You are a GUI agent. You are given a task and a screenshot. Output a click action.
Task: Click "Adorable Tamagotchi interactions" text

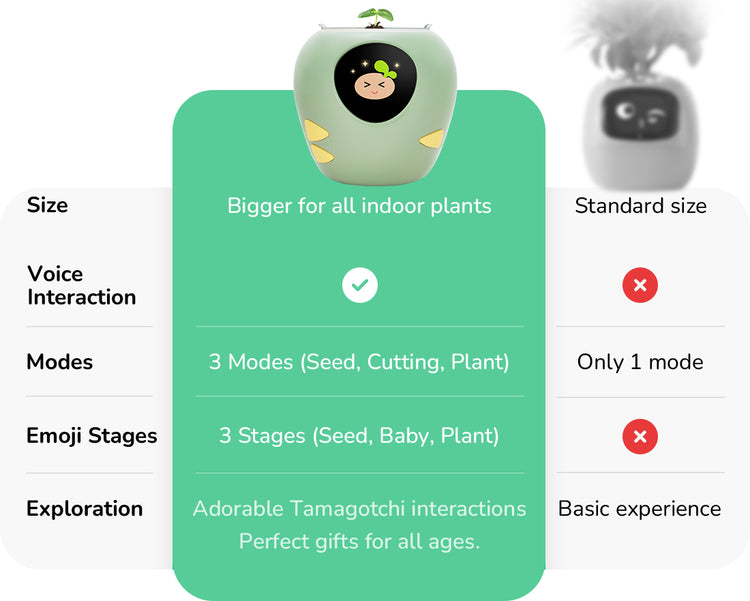pyautogui.click(x=359, y=508)
